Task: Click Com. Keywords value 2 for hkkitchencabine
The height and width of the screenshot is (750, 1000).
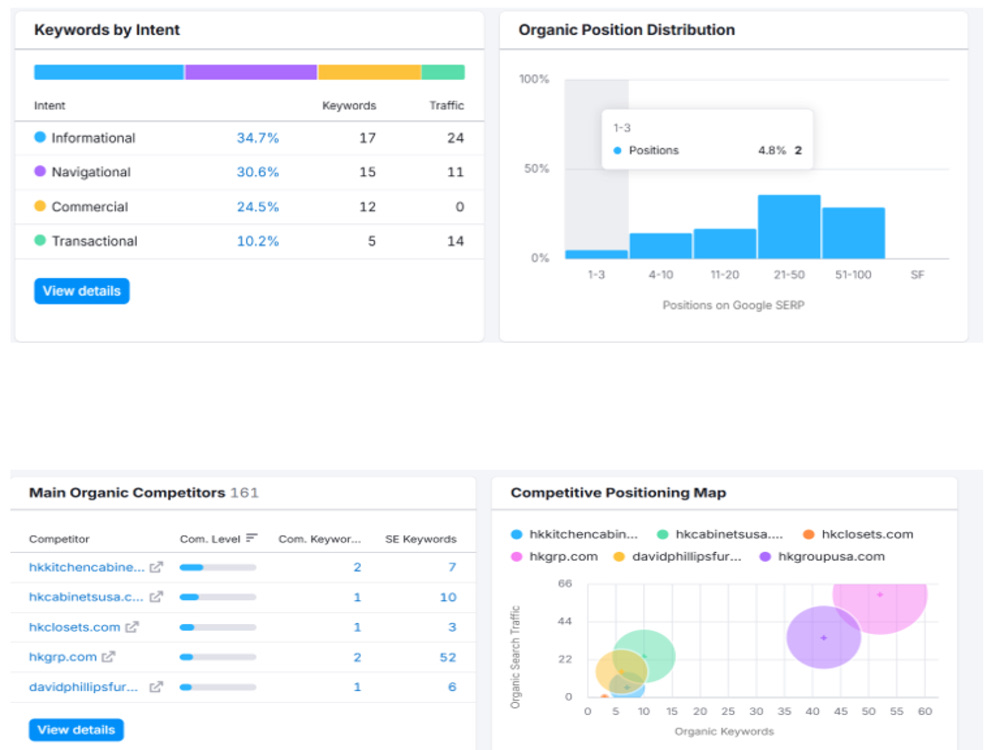Action: tap(357, 567)
